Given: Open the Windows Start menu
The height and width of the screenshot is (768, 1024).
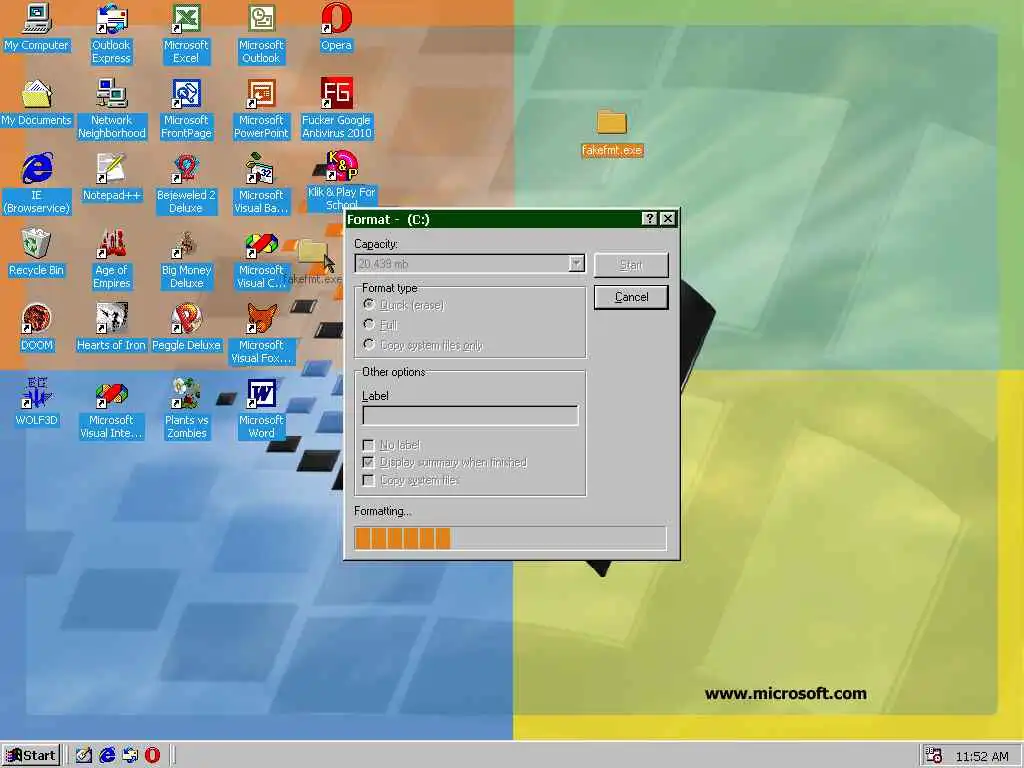Looking at the screenshot, I should coord(31,756).
